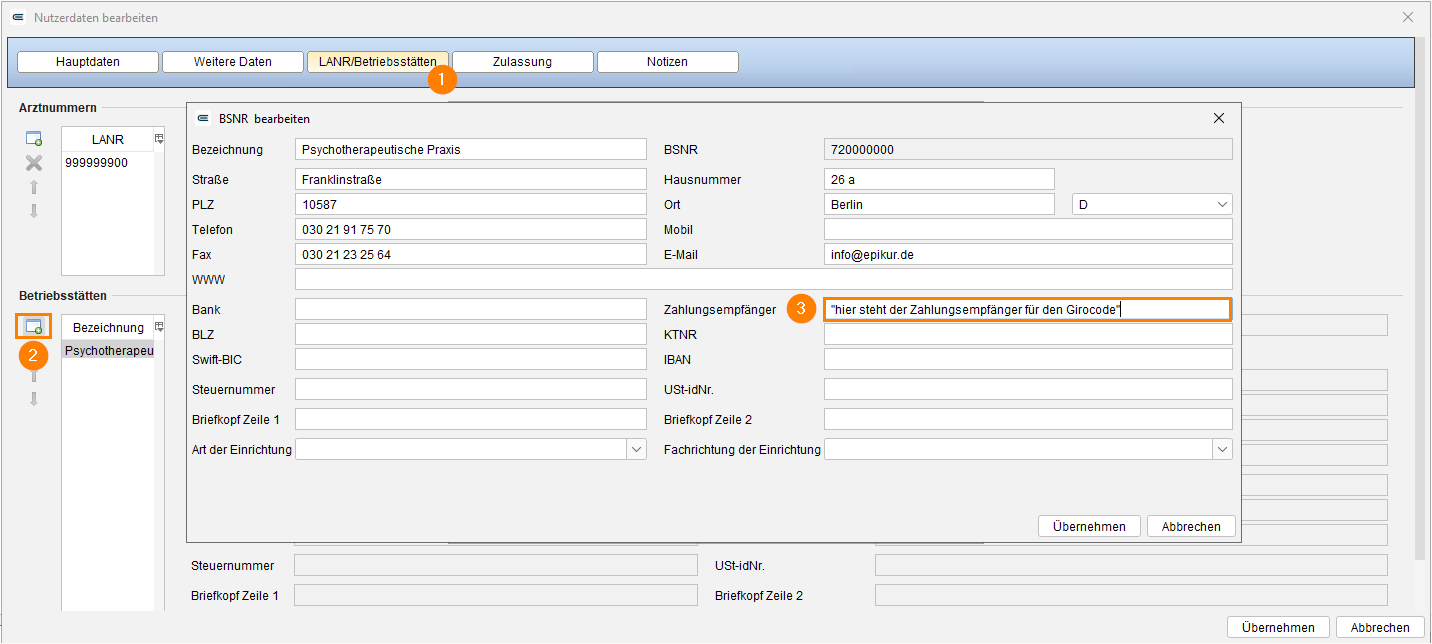Move the LANR entry up
The image size is (1432, 644).
[34, 187]
